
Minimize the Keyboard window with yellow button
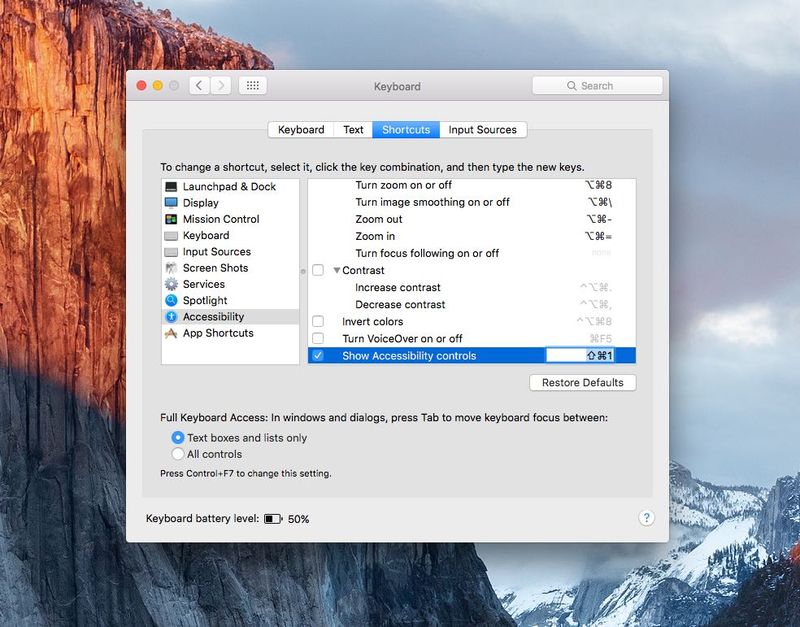tap(158, 86)
